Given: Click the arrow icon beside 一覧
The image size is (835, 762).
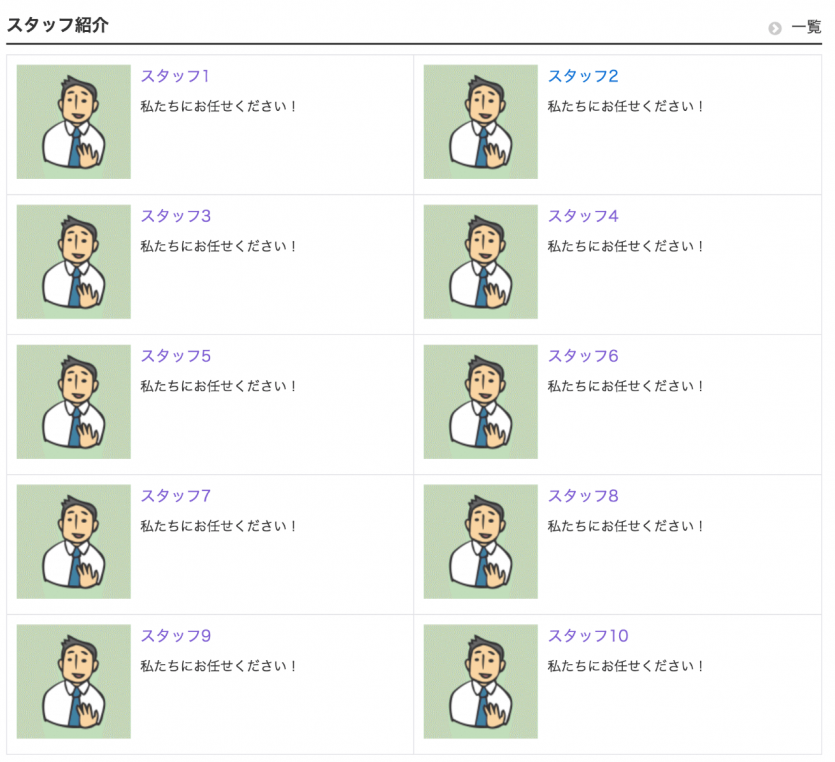Looking at the screenshot, I should tap(775, 28).
